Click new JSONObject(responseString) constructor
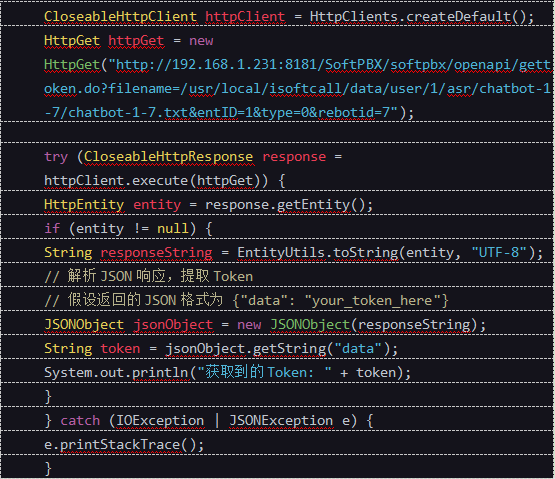Screen dimensions: 555x479 [357, 325]
